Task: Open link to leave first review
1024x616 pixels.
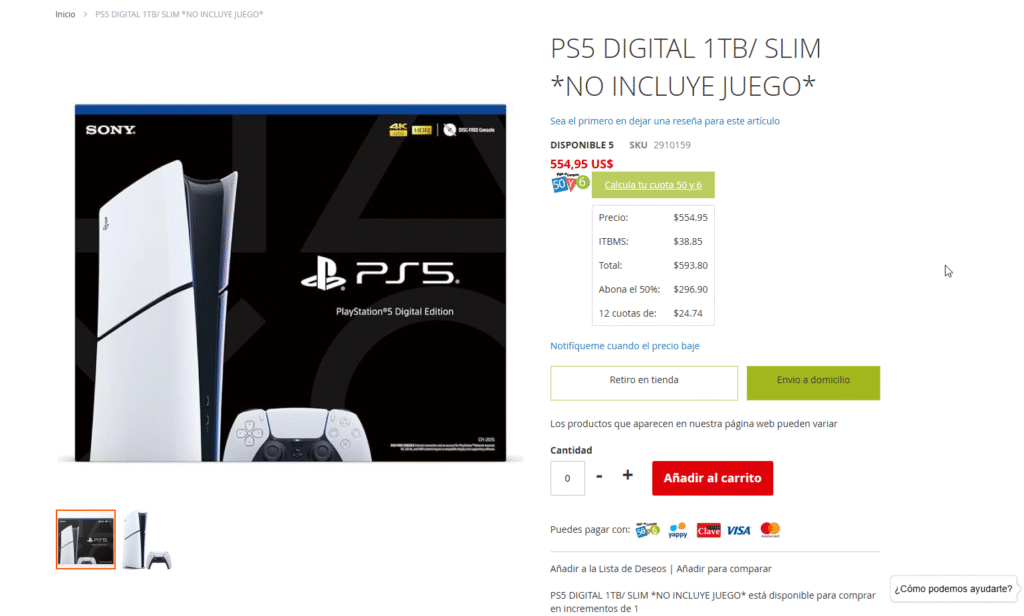Action: coord(665,121)
